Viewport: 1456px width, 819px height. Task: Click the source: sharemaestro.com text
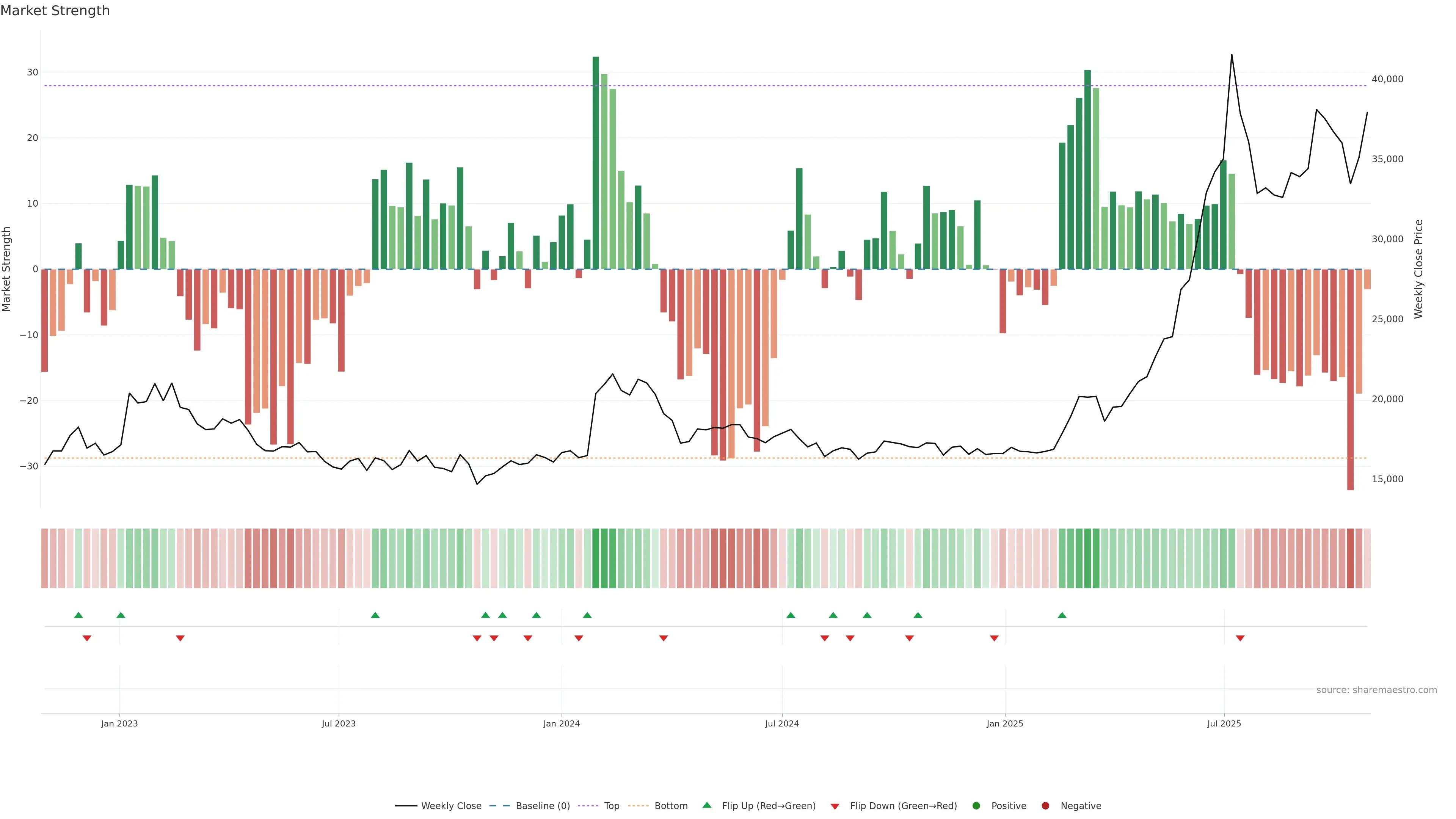[1376, 690]
